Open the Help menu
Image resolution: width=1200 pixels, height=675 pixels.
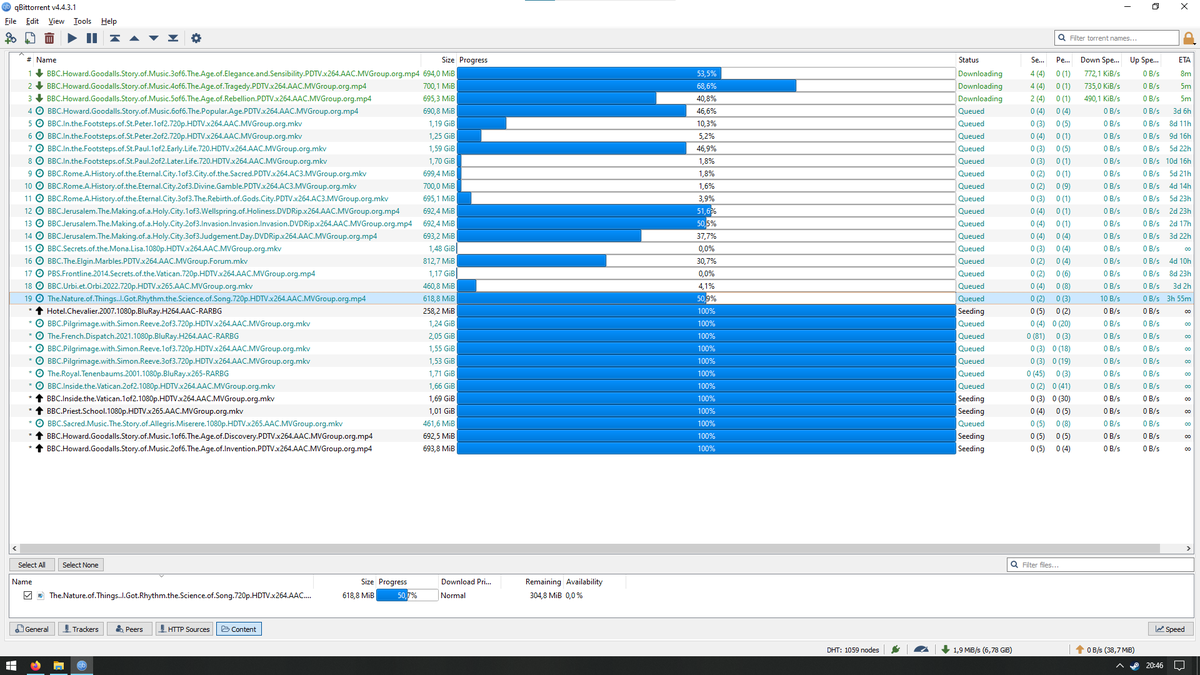click(x=108, y=21)
